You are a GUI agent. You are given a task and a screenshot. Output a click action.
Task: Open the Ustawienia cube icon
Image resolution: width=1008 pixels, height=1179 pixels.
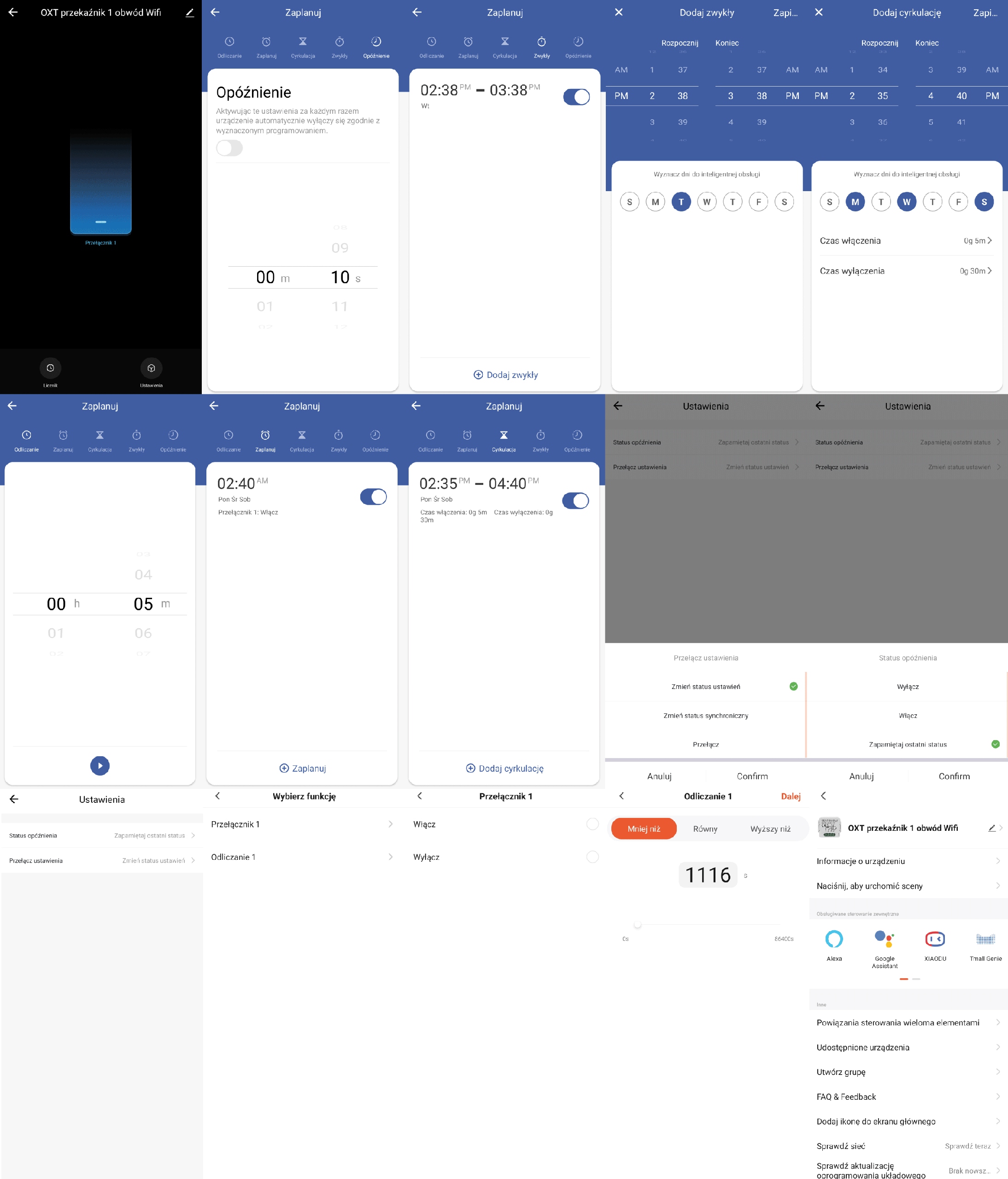pyautogui.click(x=151, y=368)
